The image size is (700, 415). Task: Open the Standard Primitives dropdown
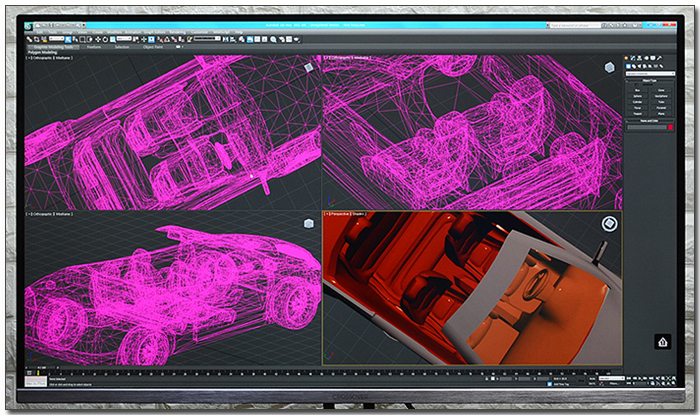[650, 74]
